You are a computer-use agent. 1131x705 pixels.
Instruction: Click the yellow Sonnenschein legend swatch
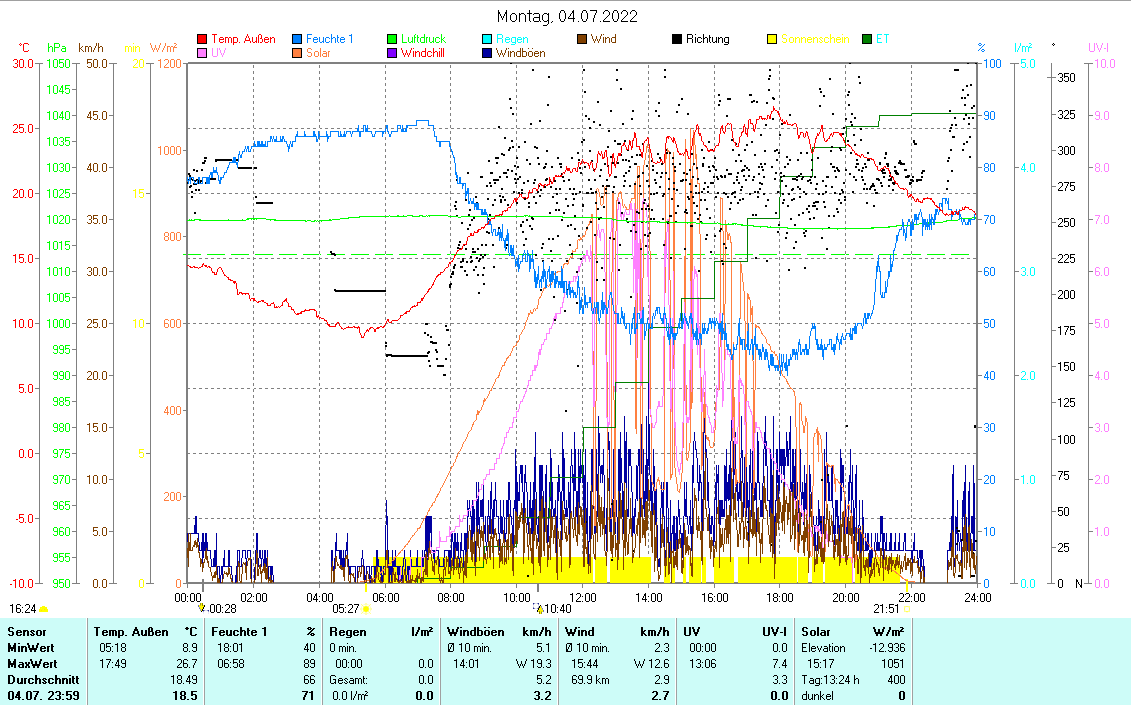click(773, 40)
